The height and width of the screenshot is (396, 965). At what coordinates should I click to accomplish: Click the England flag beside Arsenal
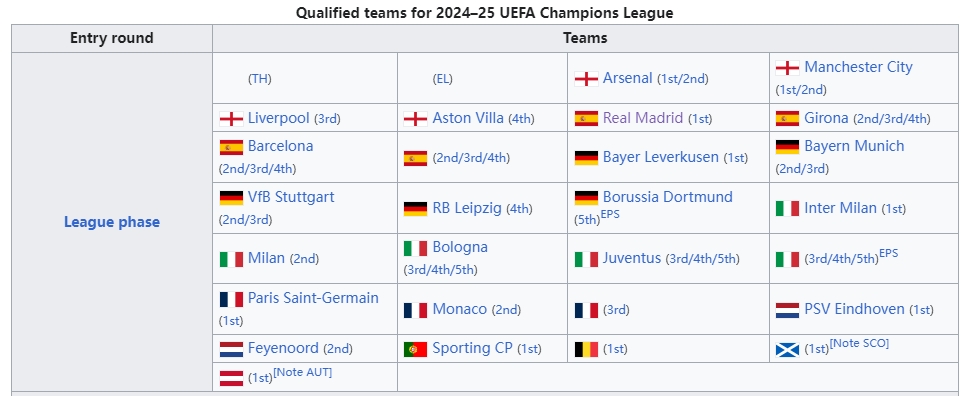pyautogui.click(x=586, y=79)
